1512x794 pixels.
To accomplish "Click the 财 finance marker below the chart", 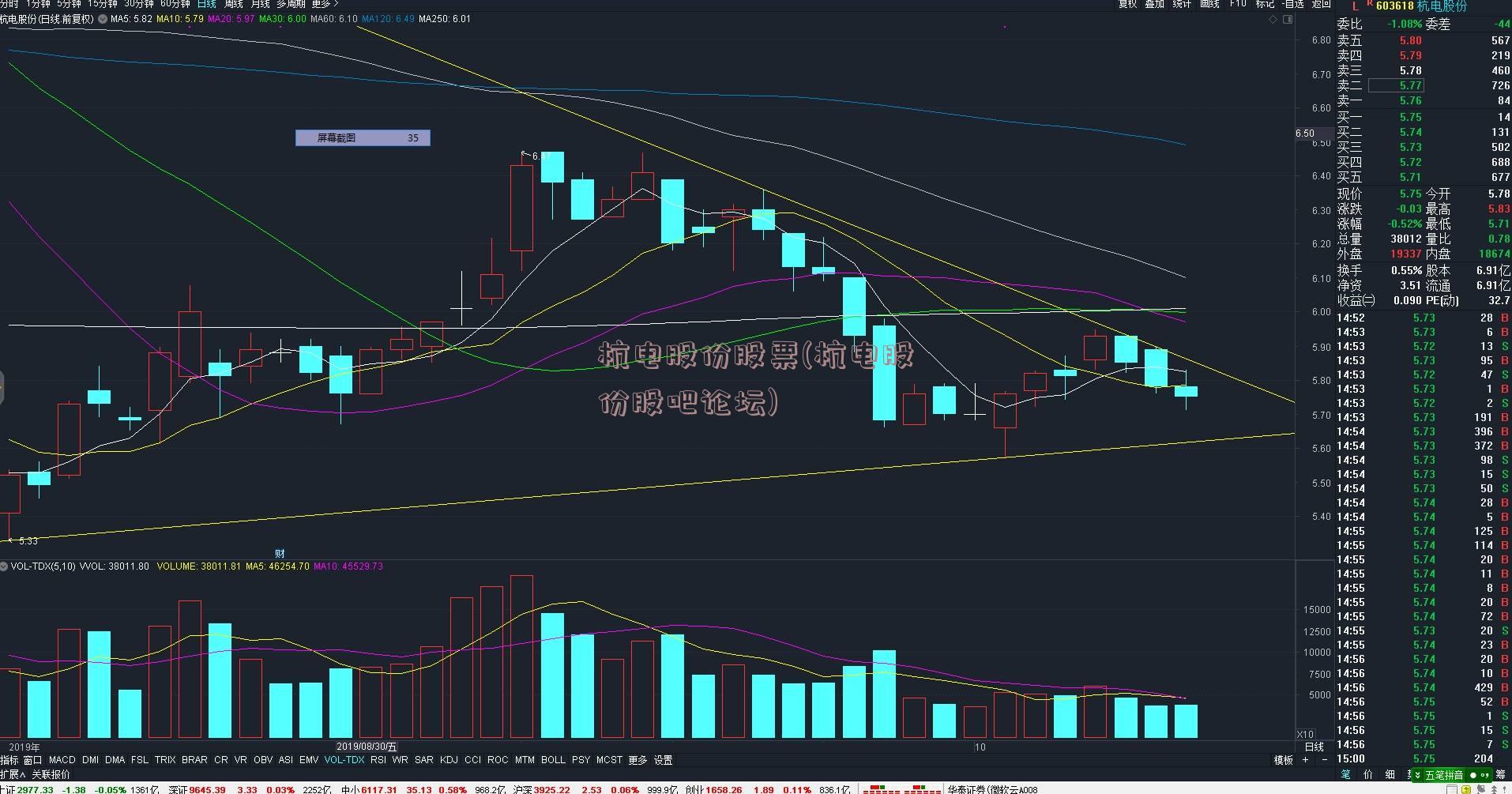I will pyautogui.click(x=280, y=553).
